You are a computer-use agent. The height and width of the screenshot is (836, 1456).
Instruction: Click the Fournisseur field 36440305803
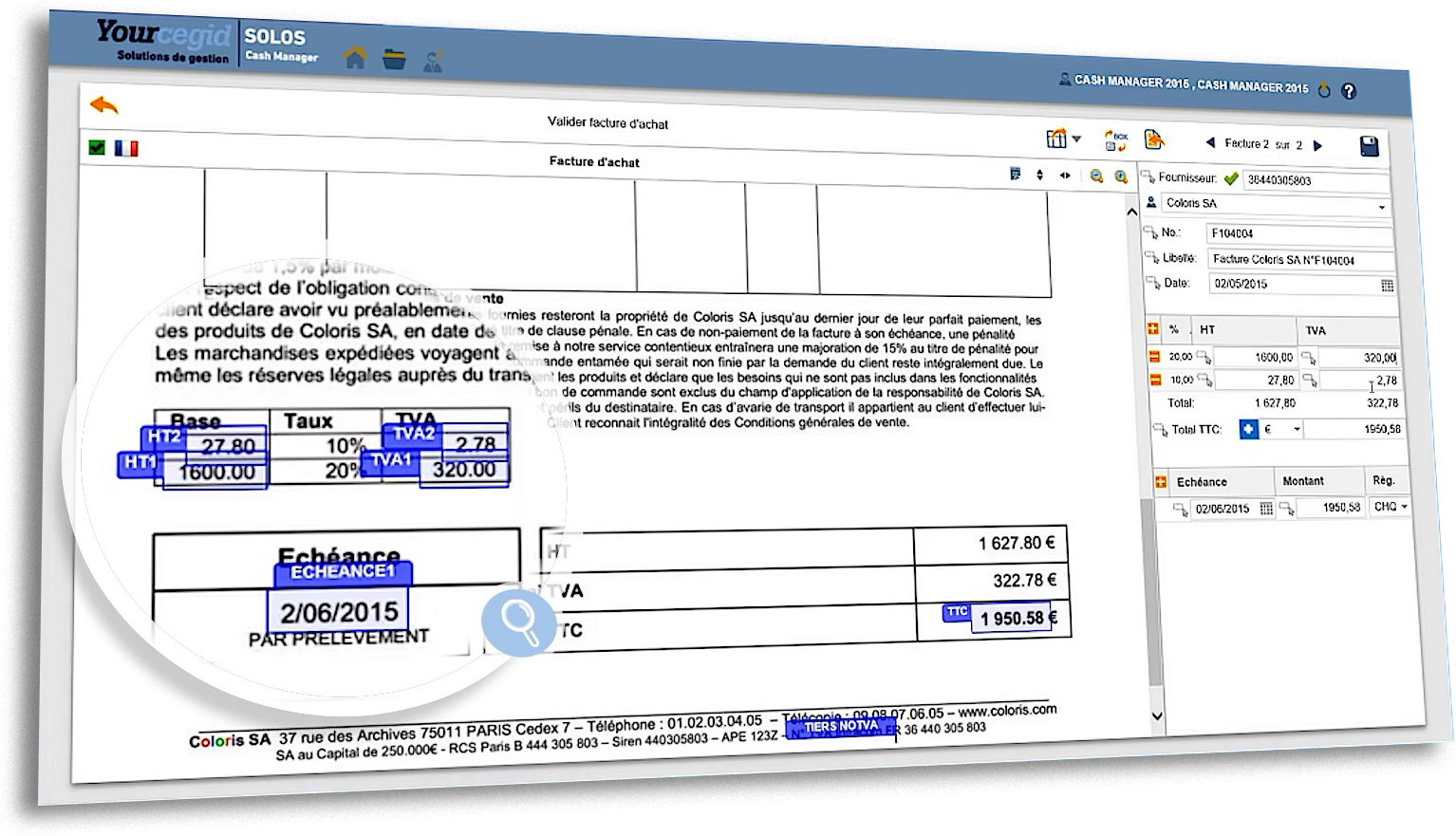pos(1316,180)
